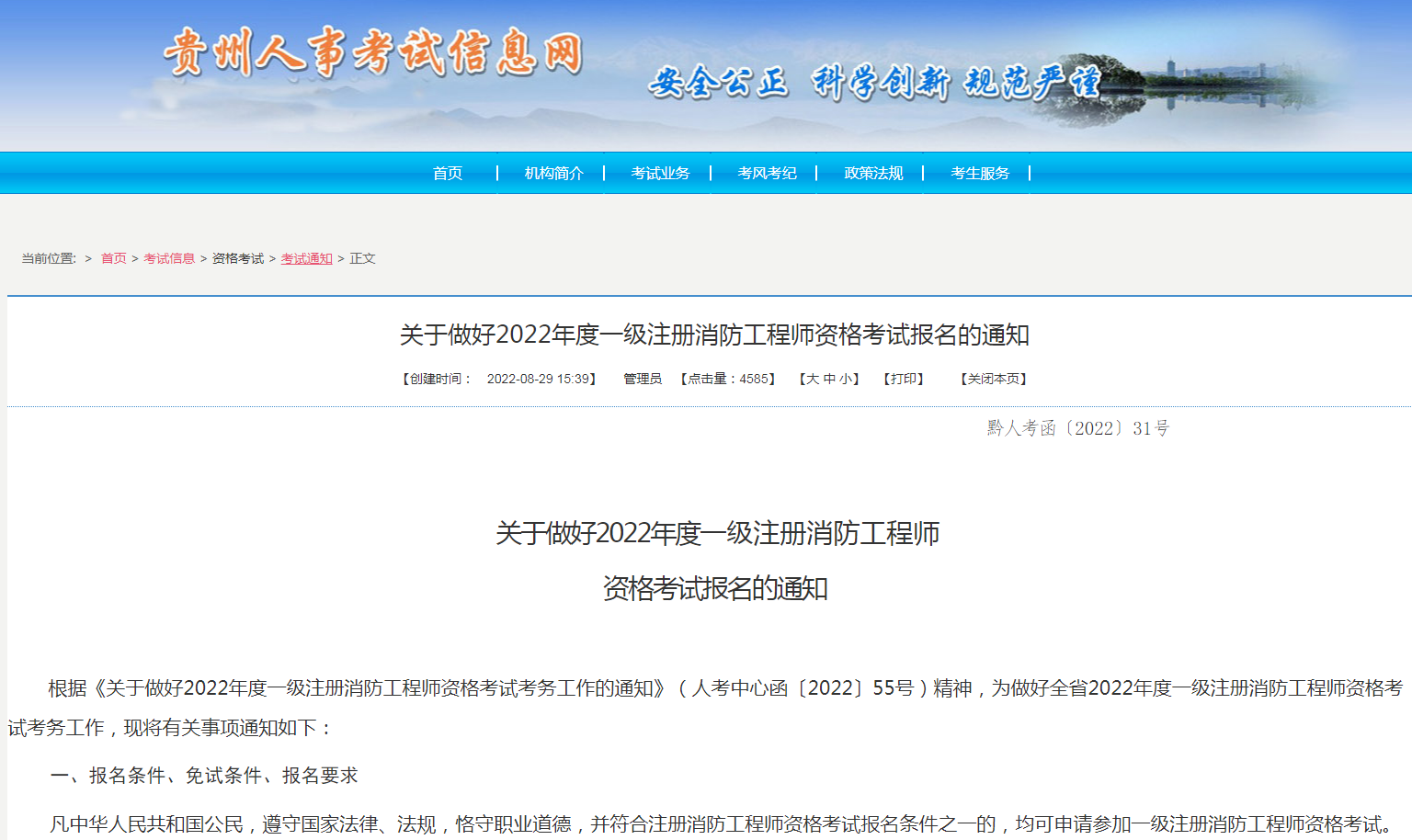Click the article title above the creation time
This screenshot has height=840, width=1412.
[714, 335]
